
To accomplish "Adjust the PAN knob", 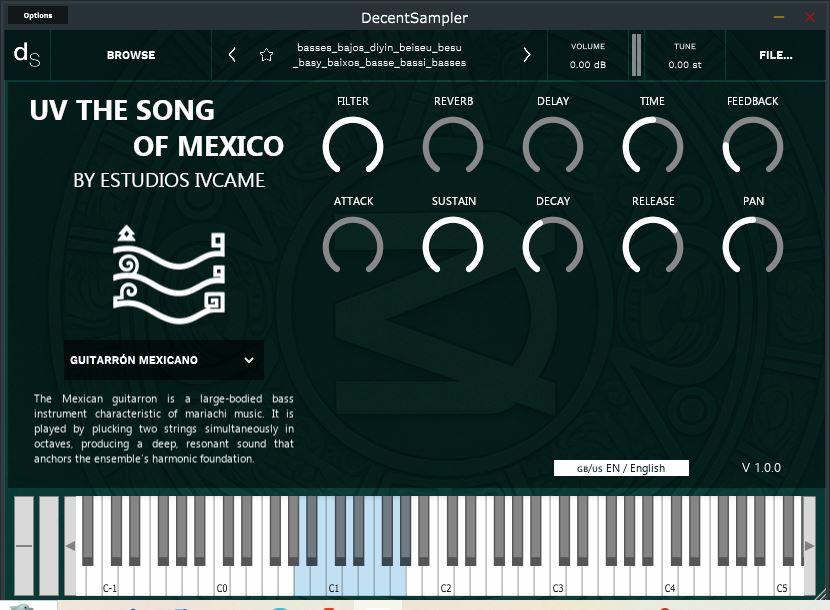I will tap(753, 247).
